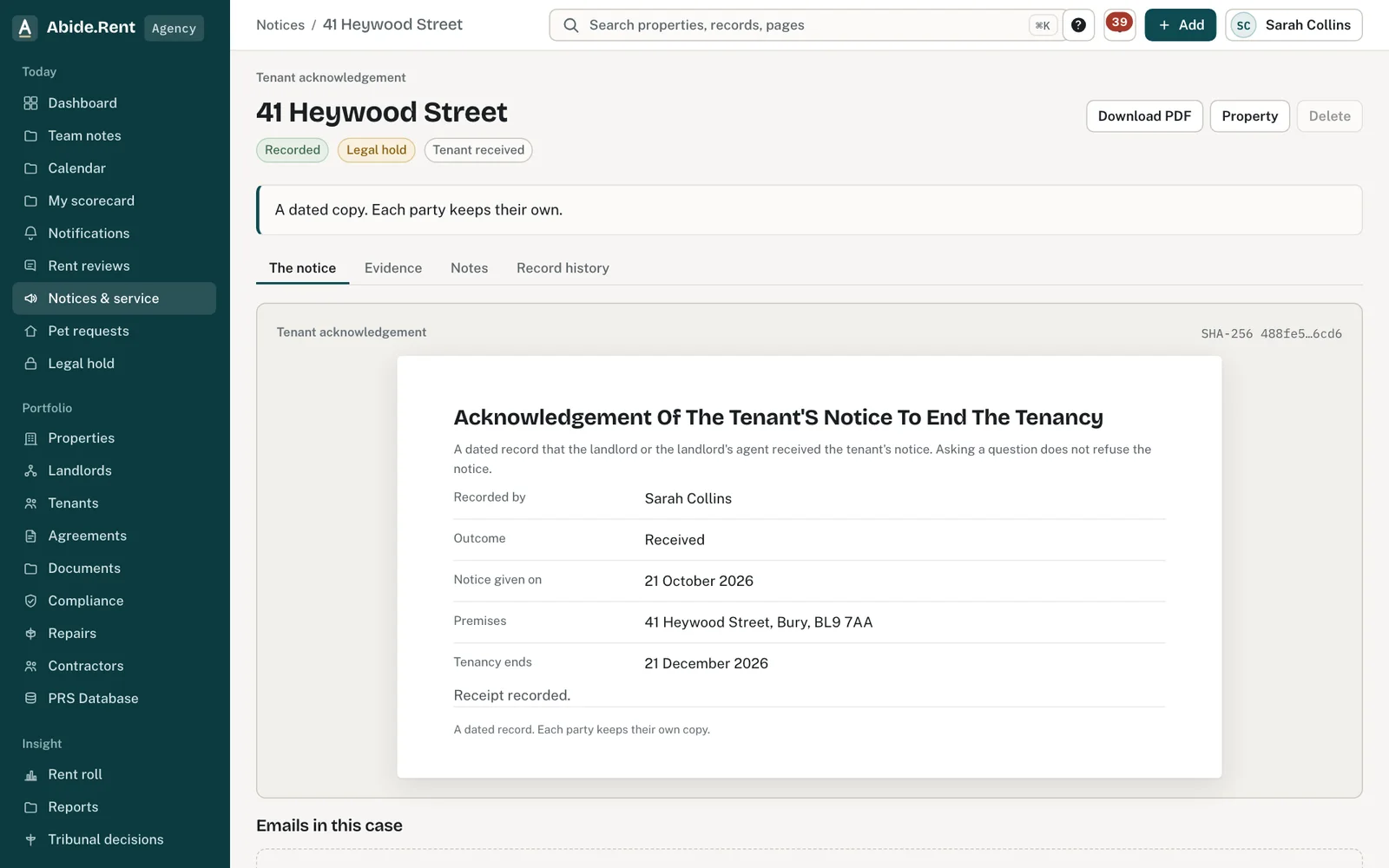Click the Team notes folder icon
This screenshot has width=1389, height=868.
pos(30,135)
